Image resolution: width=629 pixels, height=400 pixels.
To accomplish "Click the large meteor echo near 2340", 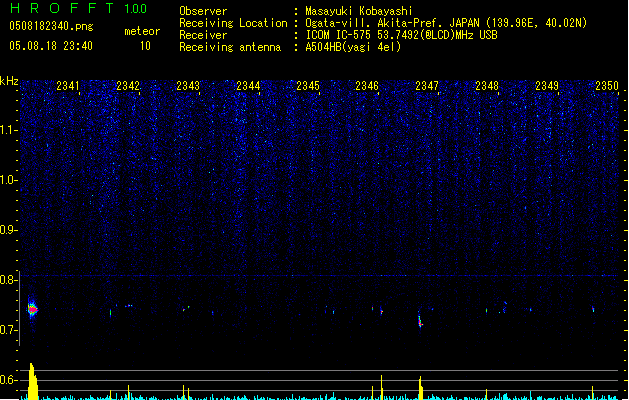I will point(32,309).
